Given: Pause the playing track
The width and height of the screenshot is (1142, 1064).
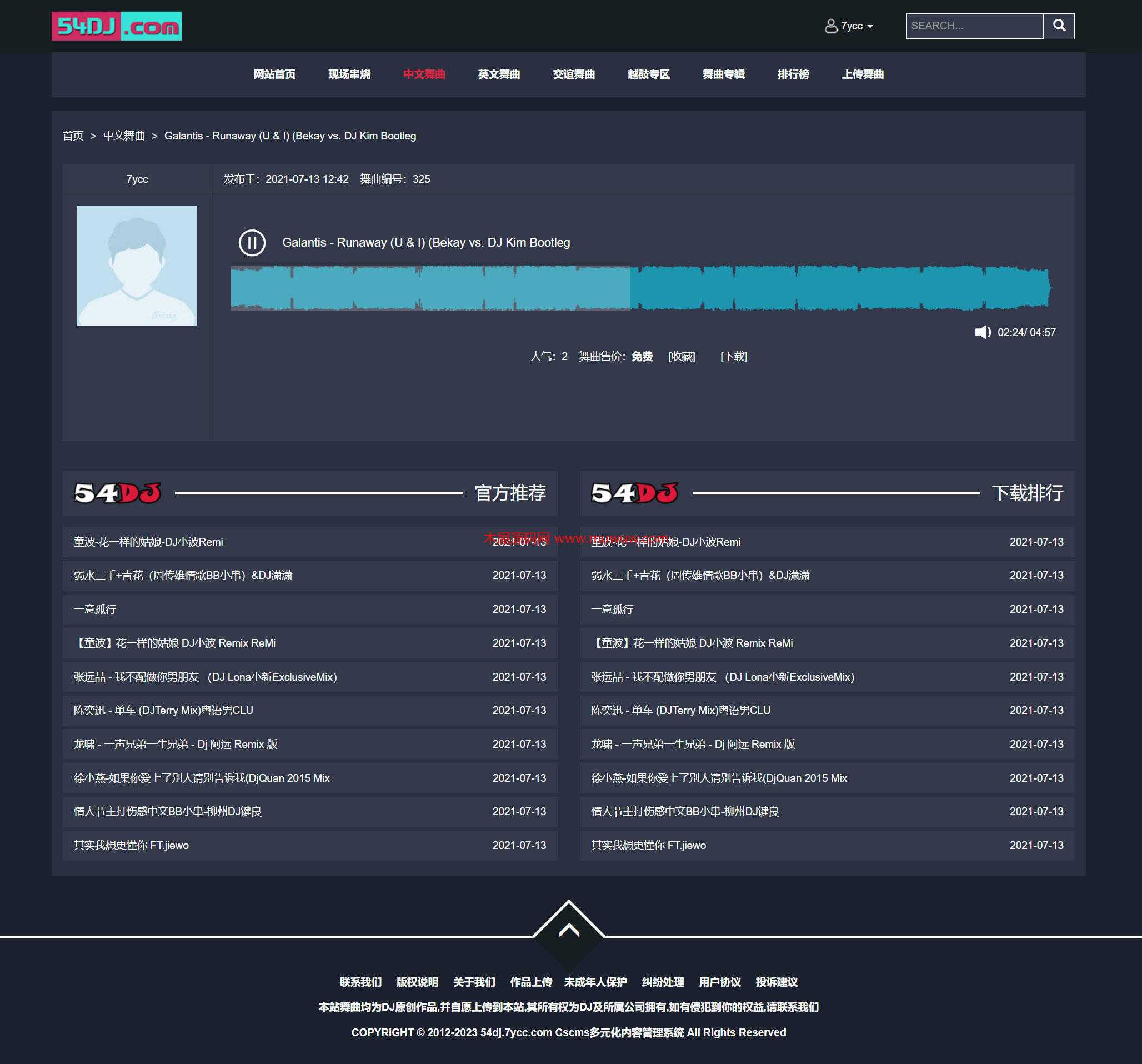Looking at the screenshot, I should tap(252, 242).
